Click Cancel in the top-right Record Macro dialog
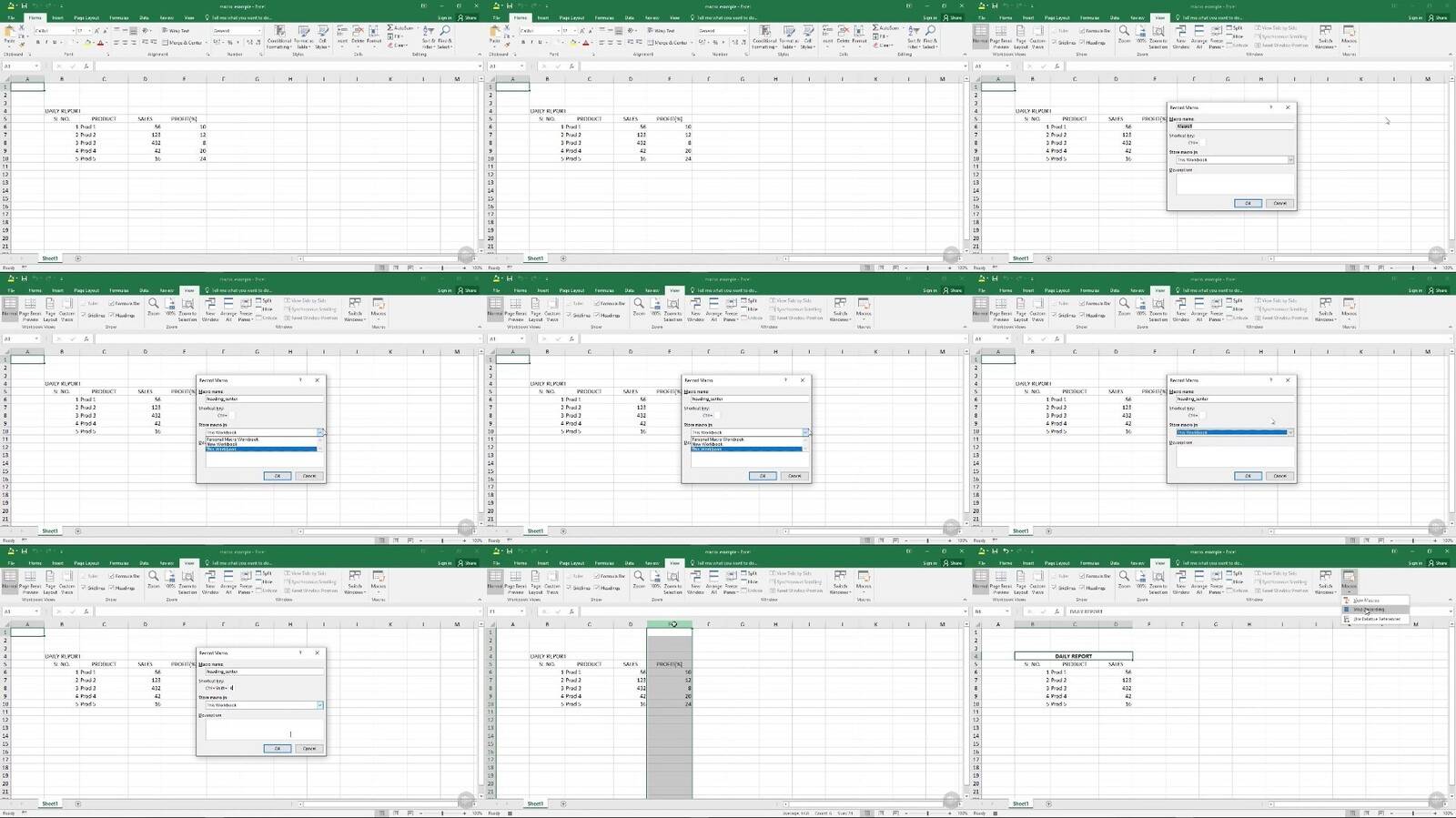The height and width of the screenshot is (818, 1456). click(x=1279, y=203)
